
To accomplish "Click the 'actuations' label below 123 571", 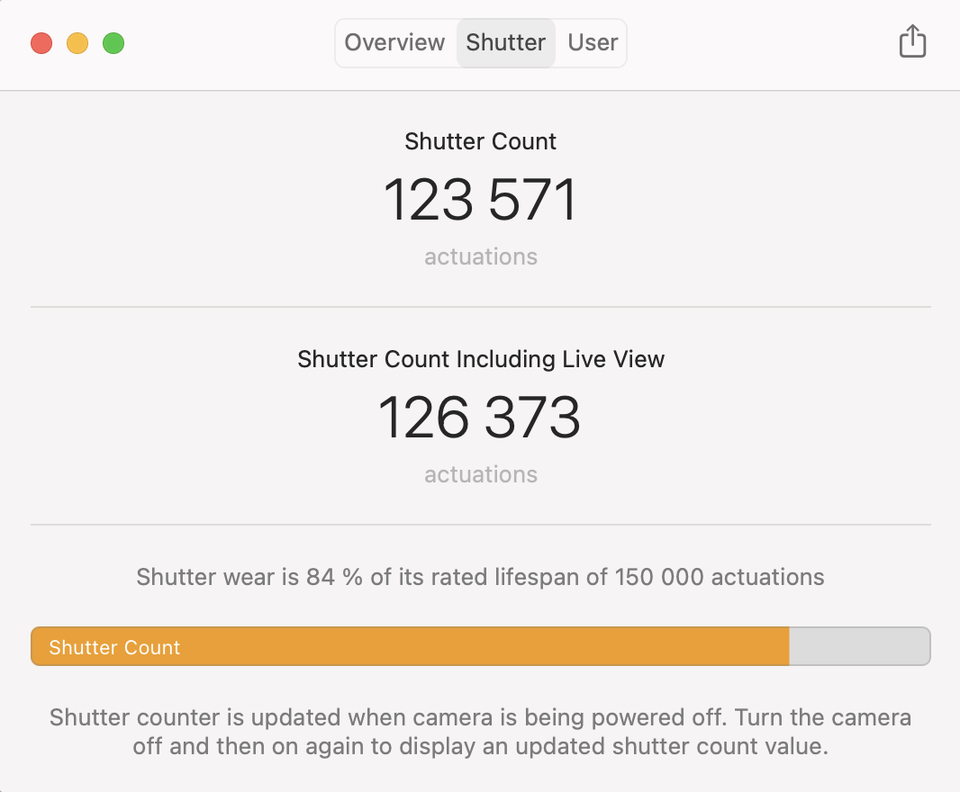I will (480, 257).
